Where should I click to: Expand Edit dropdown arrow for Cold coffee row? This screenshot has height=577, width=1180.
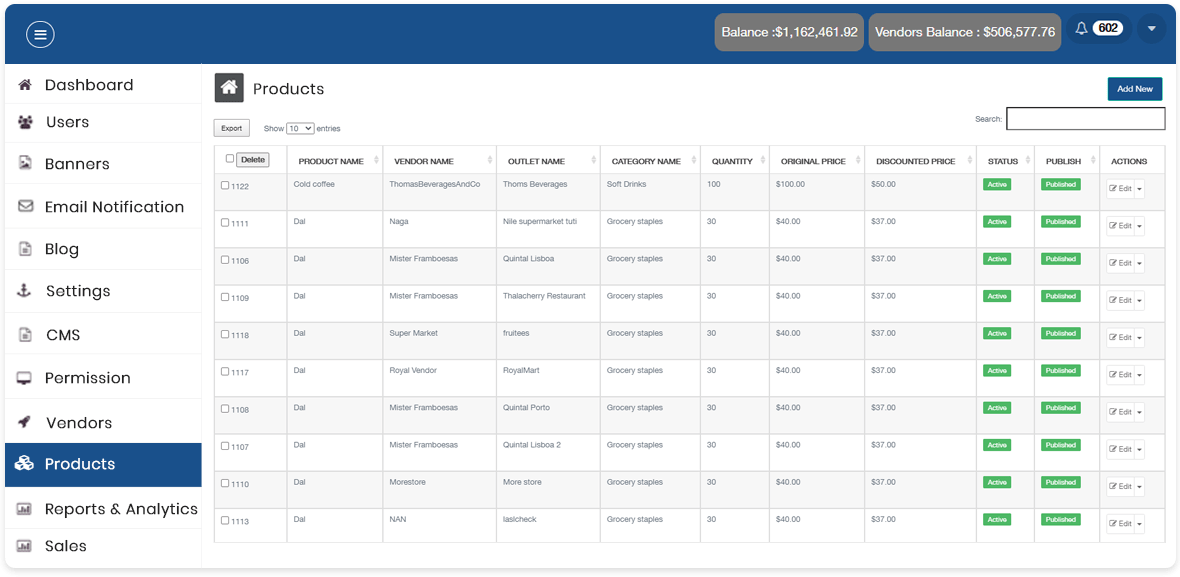click(x=1139, y=189)
